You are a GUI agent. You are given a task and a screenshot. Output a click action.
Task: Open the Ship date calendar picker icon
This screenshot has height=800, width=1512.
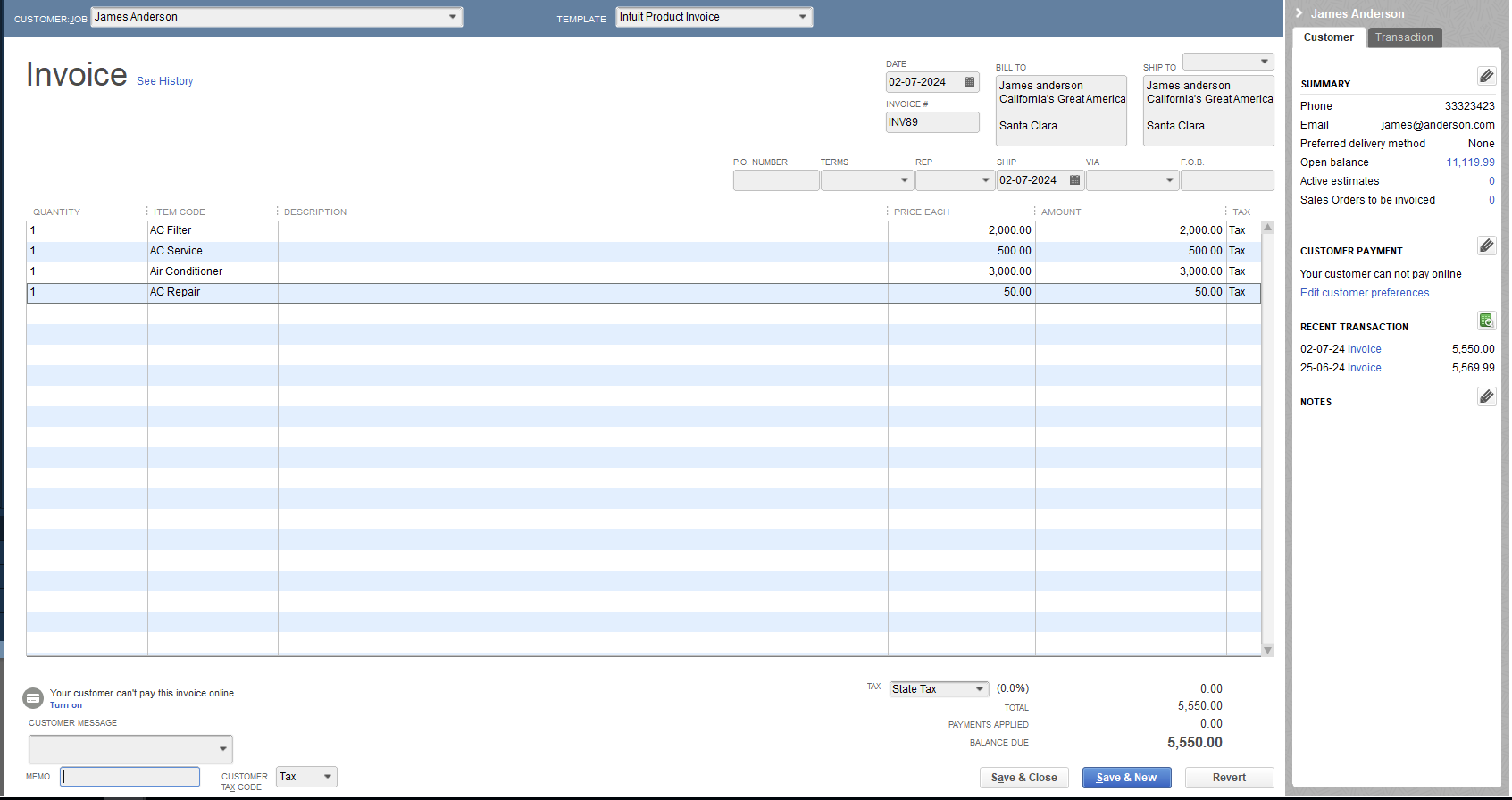click(x=1074, y=180)
